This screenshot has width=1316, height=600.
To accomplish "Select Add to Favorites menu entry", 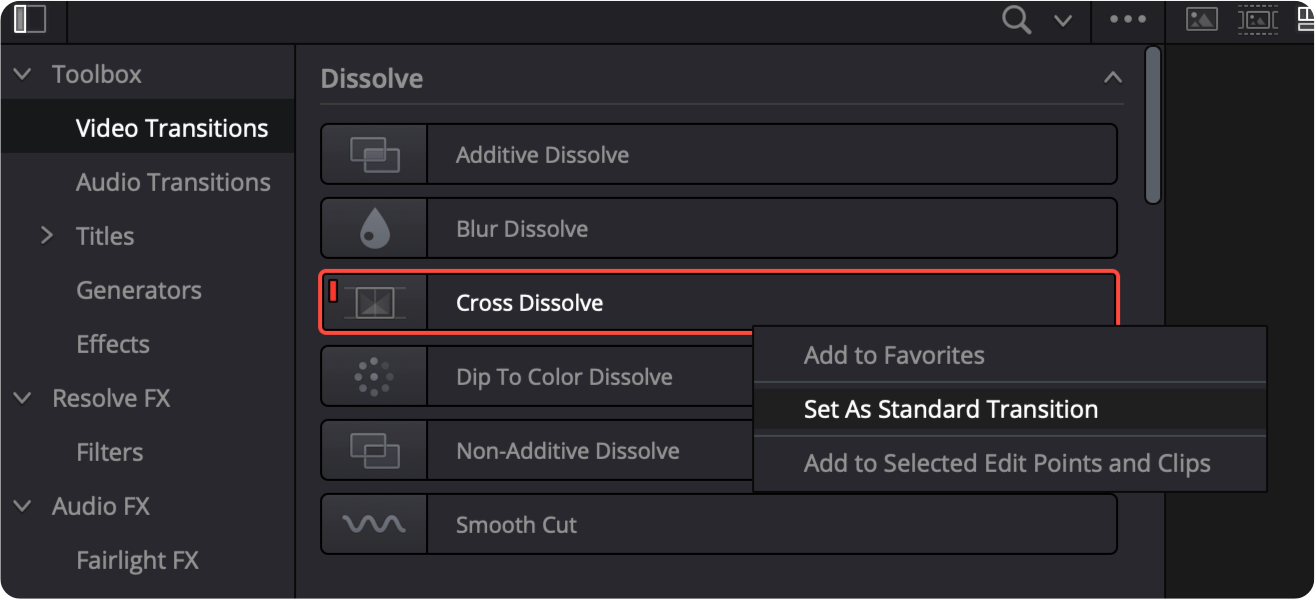I will [894, 355].
